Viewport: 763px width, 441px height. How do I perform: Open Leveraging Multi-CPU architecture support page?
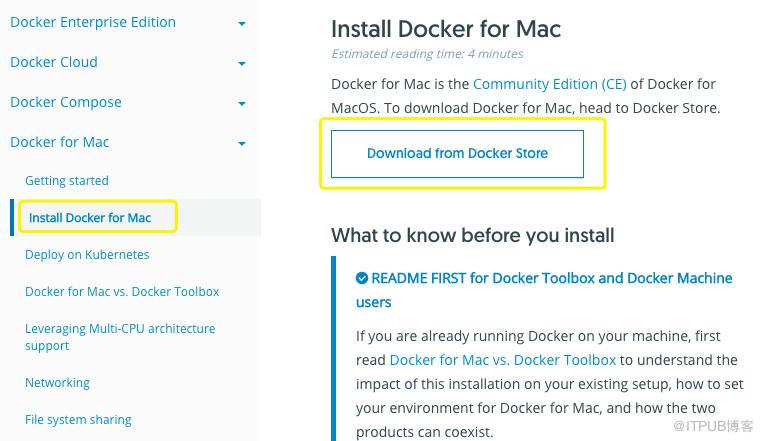(120, 337)
